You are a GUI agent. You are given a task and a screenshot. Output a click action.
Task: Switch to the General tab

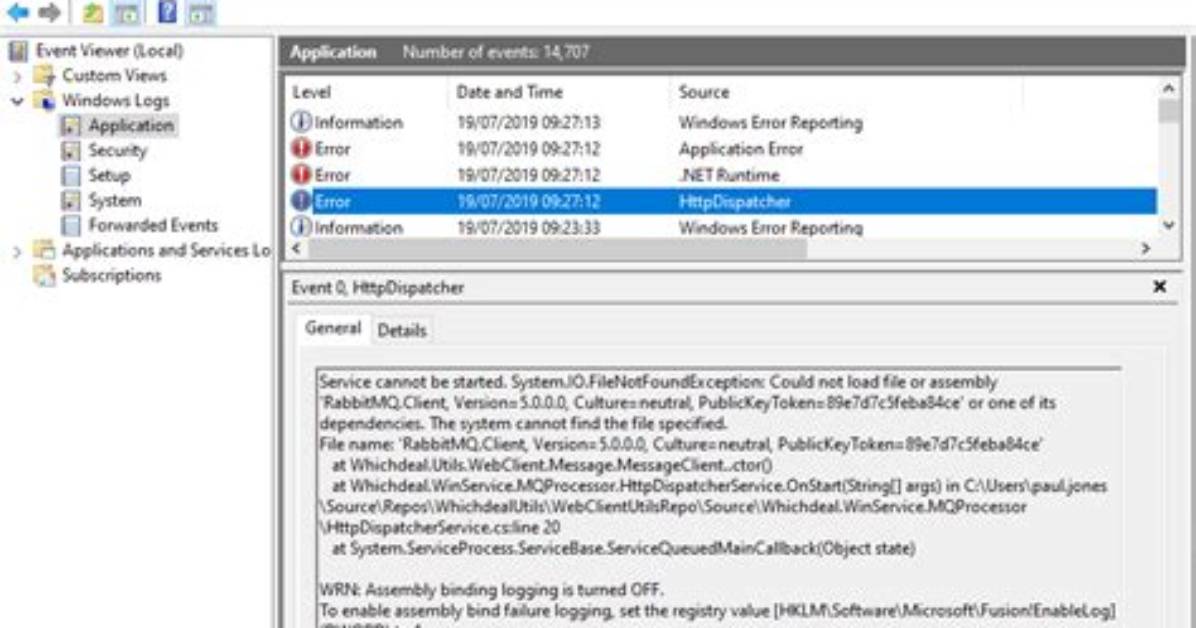point(333,328)
